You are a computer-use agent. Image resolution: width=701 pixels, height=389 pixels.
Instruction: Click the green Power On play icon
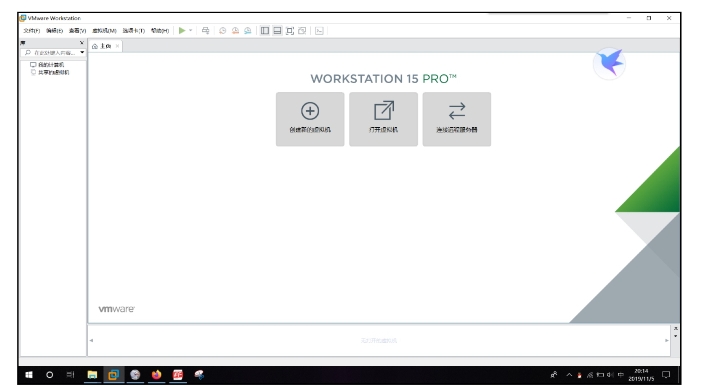pos(182,30)
